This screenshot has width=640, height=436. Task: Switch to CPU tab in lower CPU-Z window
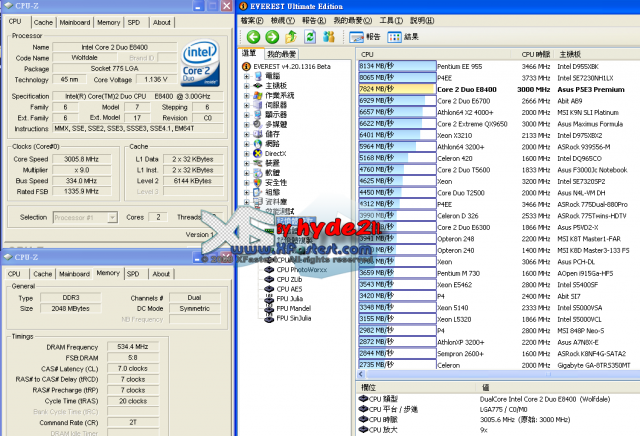tap(14, 274)
